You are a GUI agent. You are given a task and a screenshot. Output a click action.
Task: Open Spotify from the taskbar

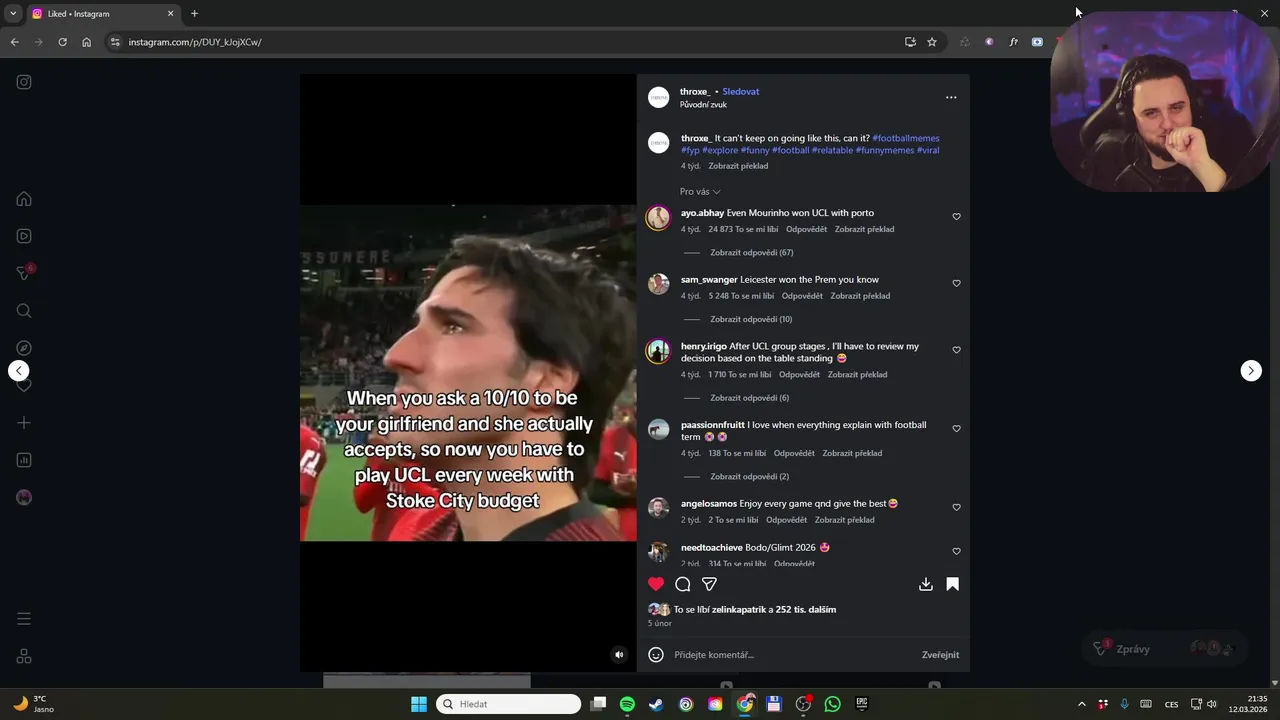(x=627, y=704)
